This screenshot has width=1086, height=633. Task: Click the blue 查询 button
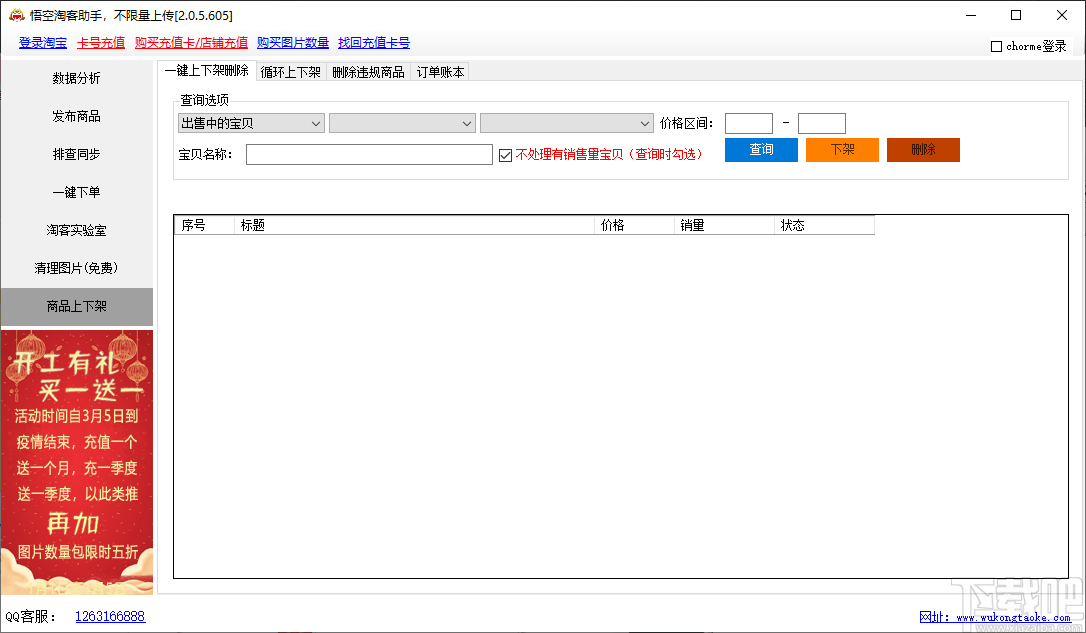coord(761,150)
